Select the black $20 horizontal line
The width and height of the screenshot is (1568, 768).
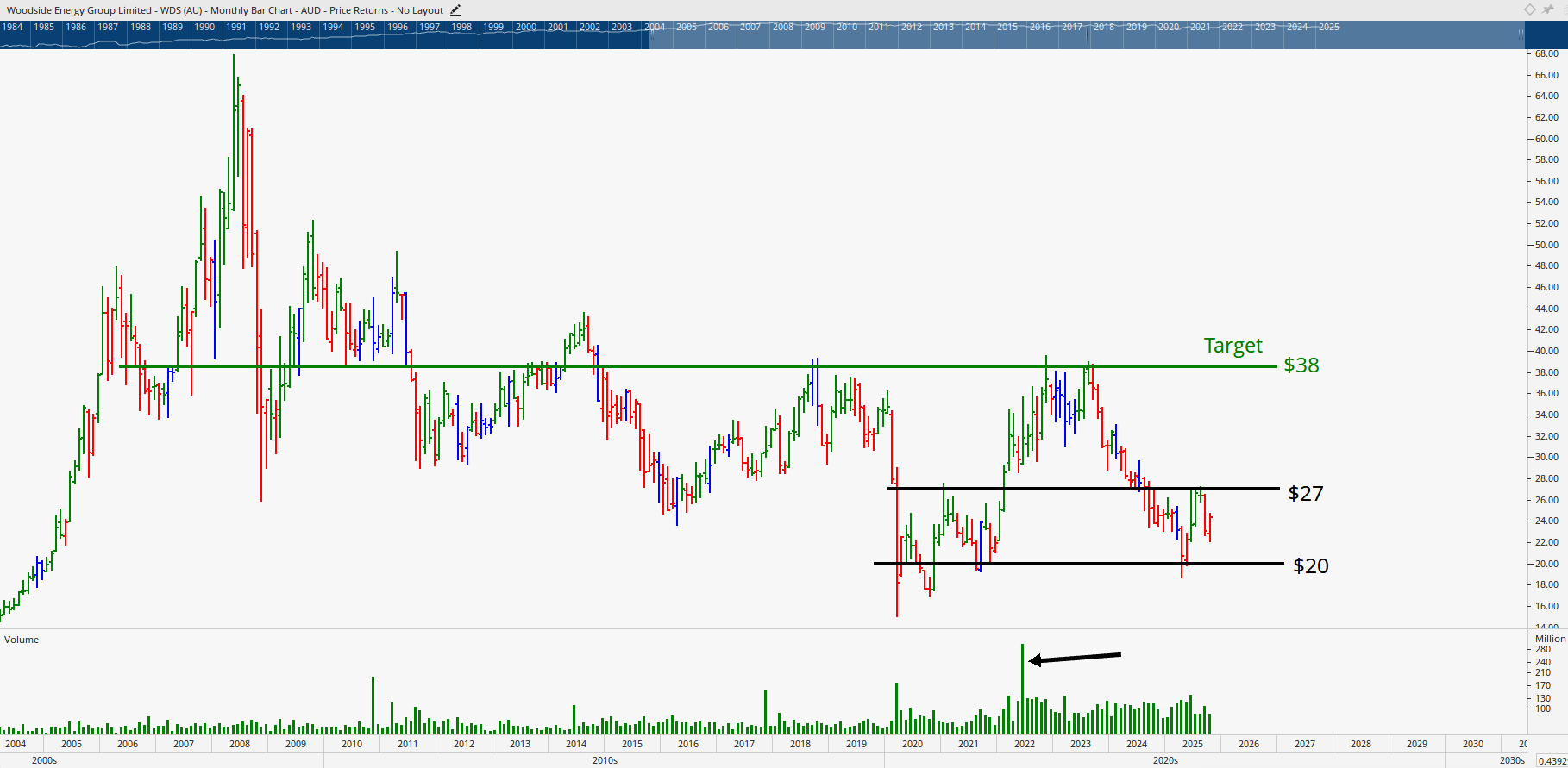click(1078, 563)
